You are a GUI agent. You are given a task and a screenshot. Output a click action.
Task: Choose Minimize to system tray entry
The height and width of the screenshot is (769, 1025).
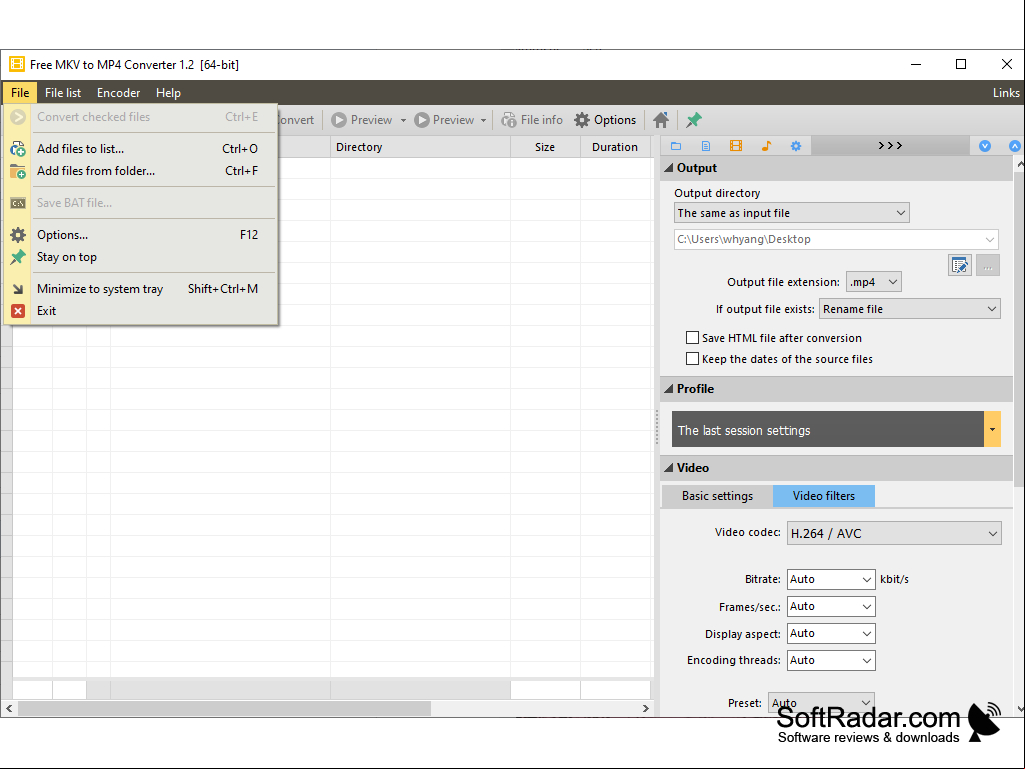141,289
